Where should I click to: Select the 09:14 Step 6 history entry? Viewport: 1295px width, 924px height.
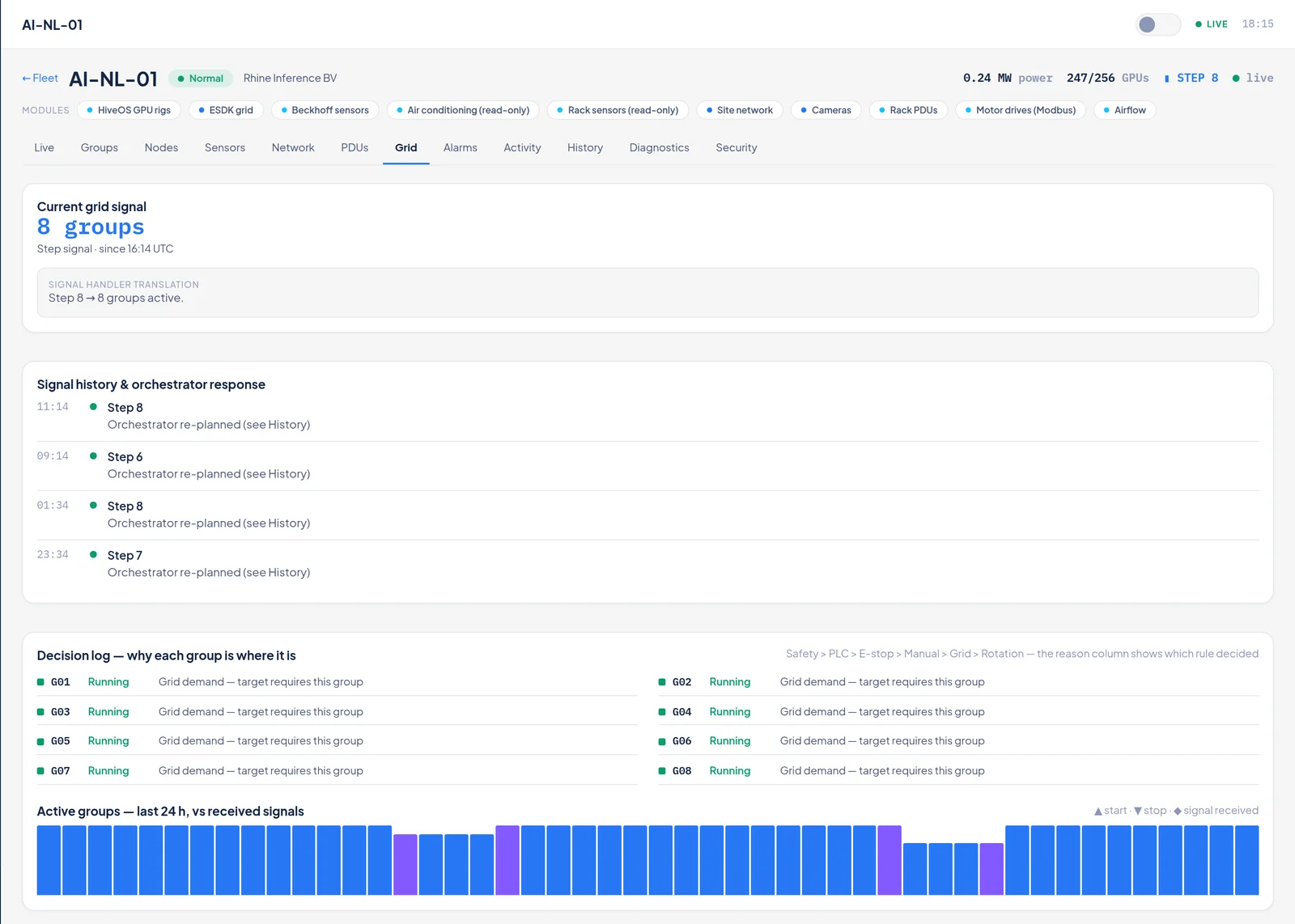pyautogui.click(x=647, y=465)
